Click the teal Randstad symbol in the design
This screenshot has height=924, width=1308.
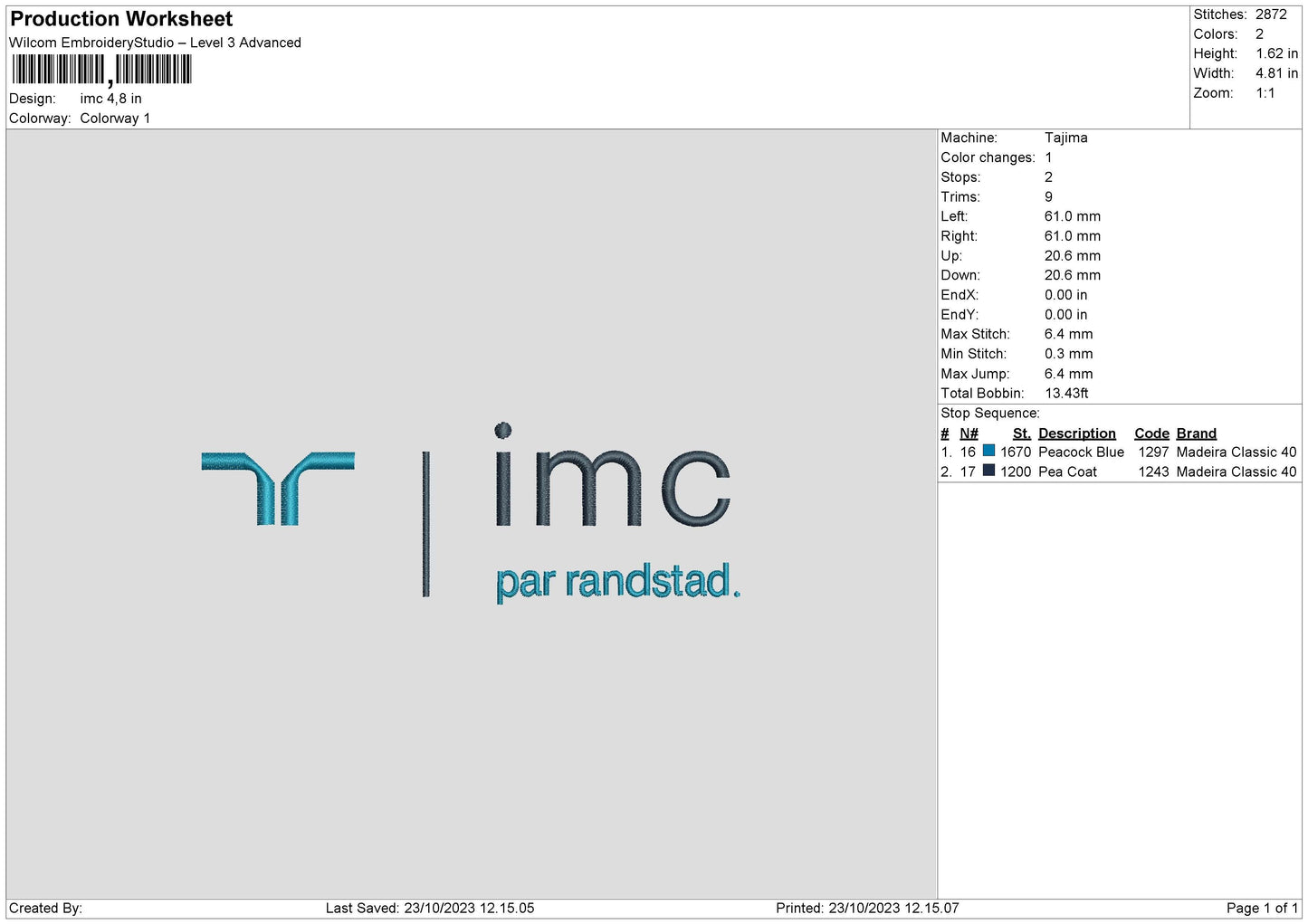click(278, 488)
